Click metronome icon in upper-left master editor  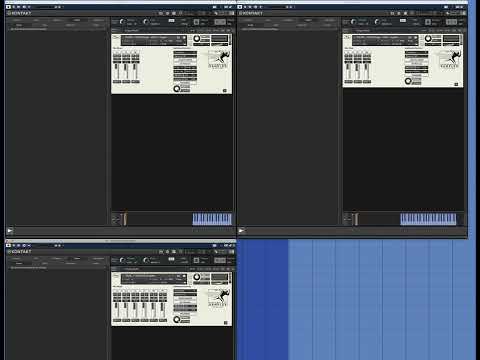(x=196, y=22)
